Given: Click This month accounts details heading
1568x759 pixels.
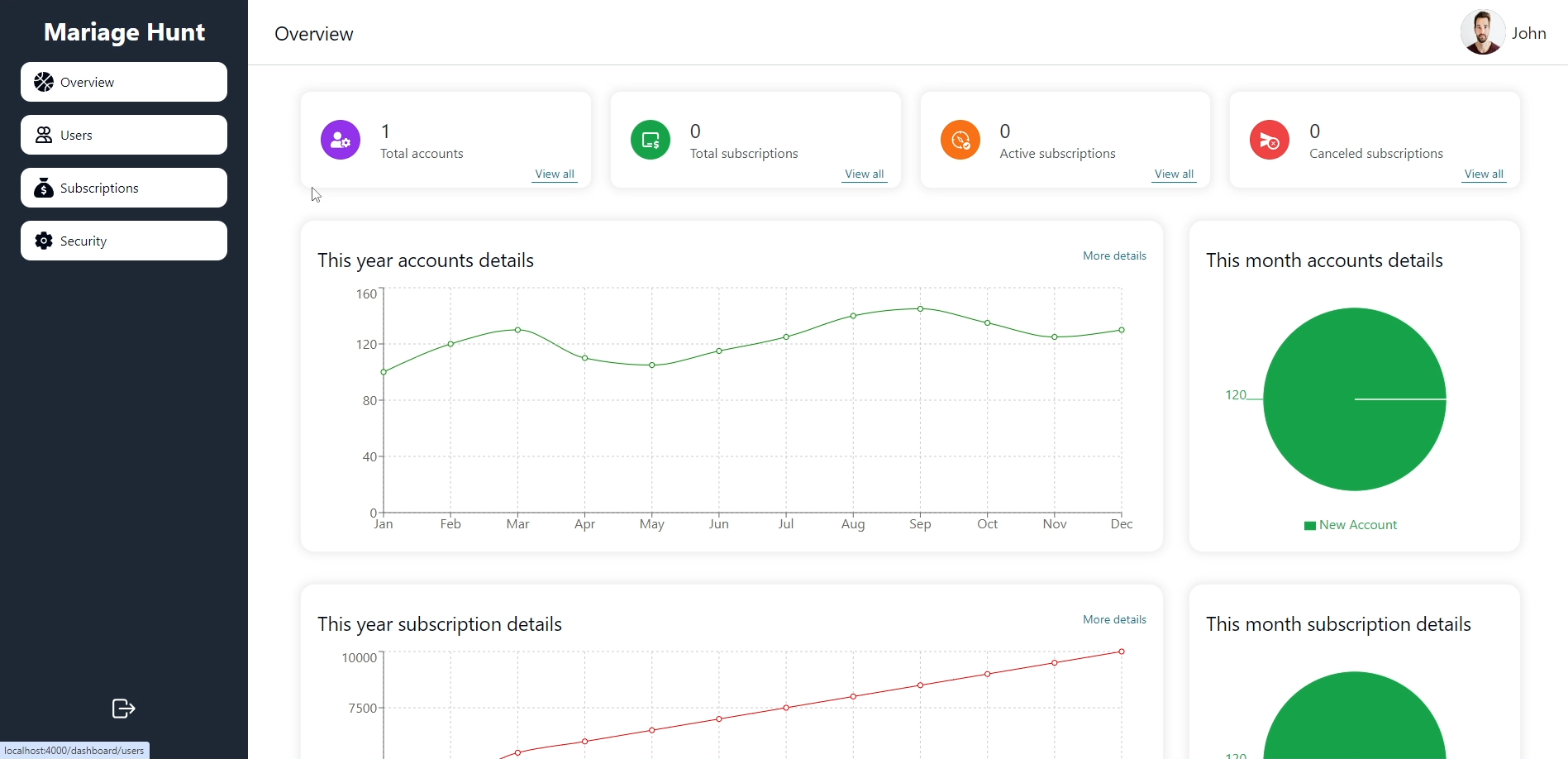Looking at the screenshot, I should 1324,260.
